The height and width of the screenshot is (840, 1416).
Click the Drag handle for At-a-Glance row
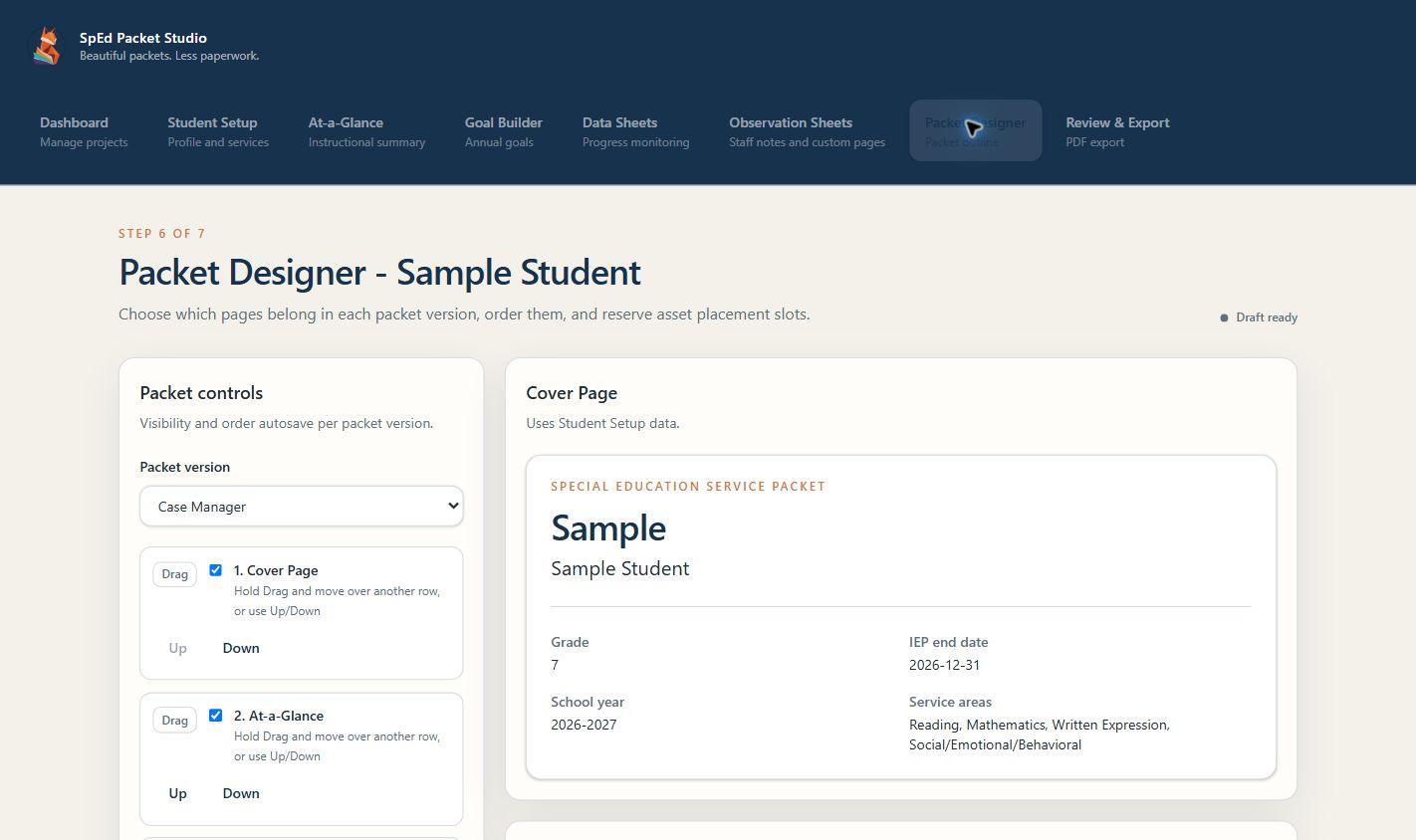click(174, 720)
